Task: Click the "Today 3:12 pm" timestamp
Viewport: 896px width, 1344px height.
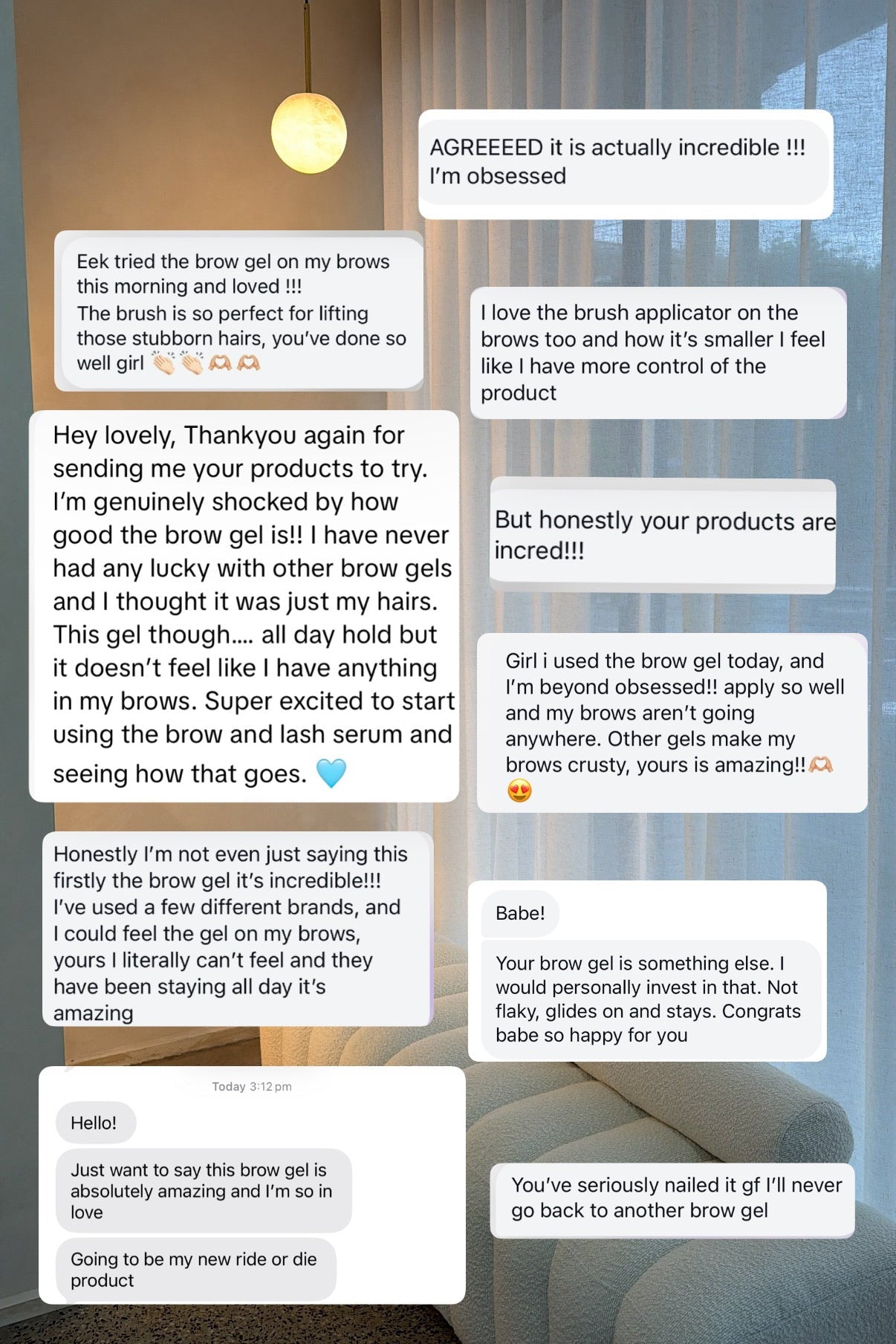Action: [252, 1086]
